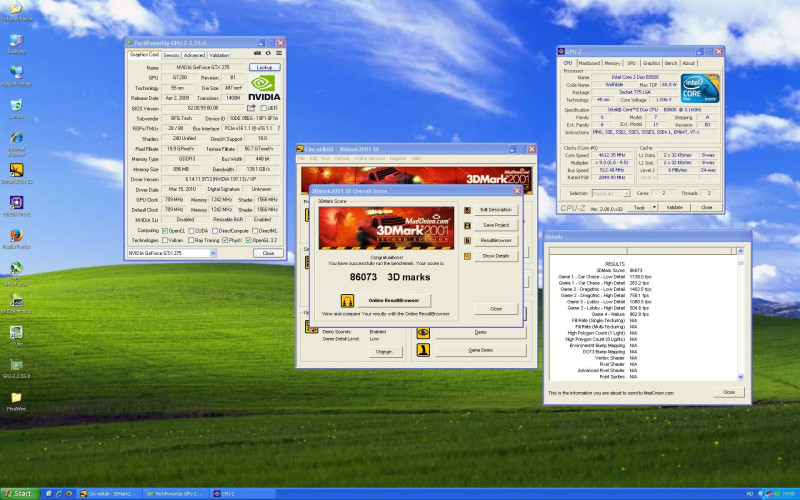Open the Mainboard tab in CPU-Z
Viewport: 800px width, 500px height.
point(589,63)
